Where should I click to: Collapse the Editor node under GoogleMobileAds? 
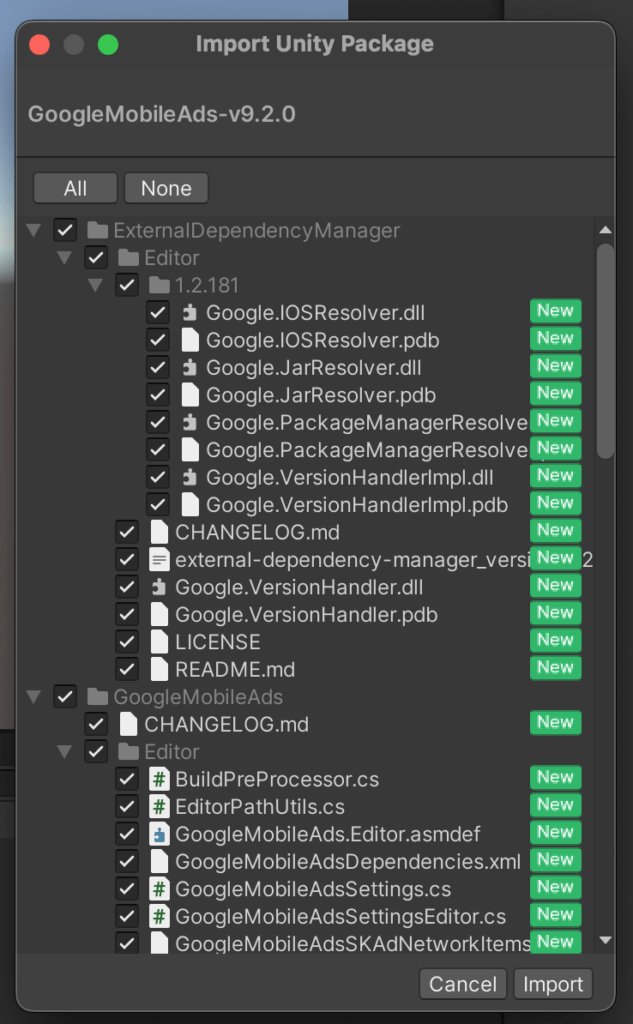point(64,750)
